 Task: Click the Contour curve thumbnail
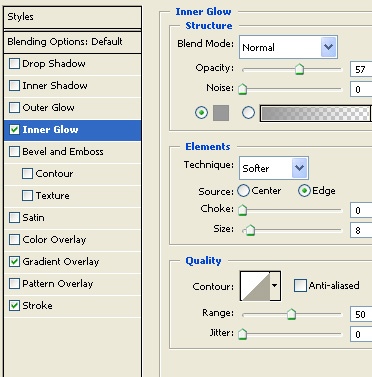[255, 286]
